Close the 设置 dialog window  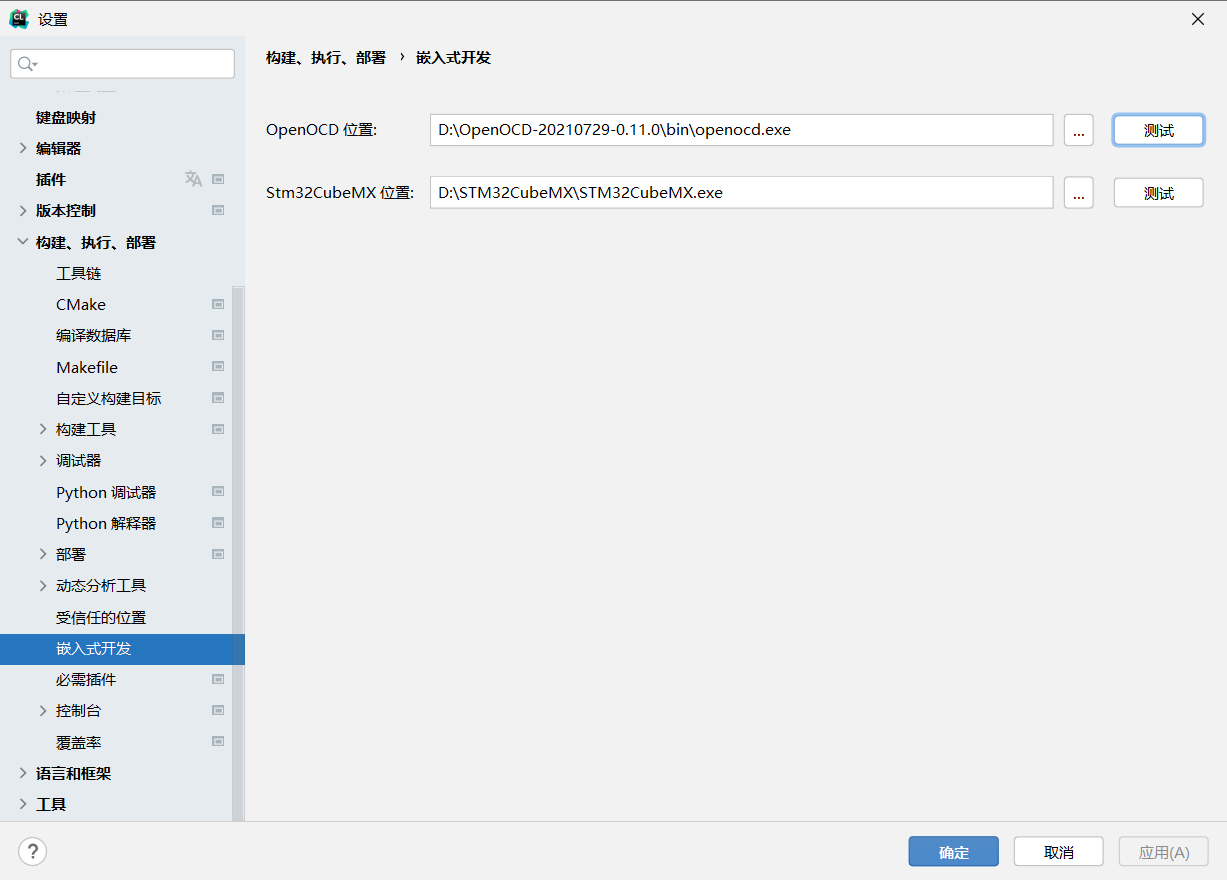click(1198, 19)
